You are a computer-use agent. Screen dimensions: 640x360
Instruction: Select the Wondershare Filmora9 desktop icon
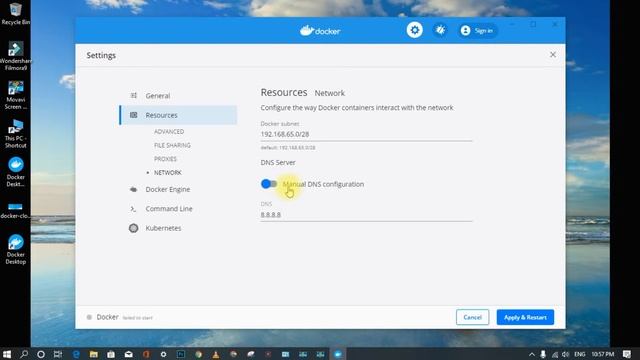[16, 56]
